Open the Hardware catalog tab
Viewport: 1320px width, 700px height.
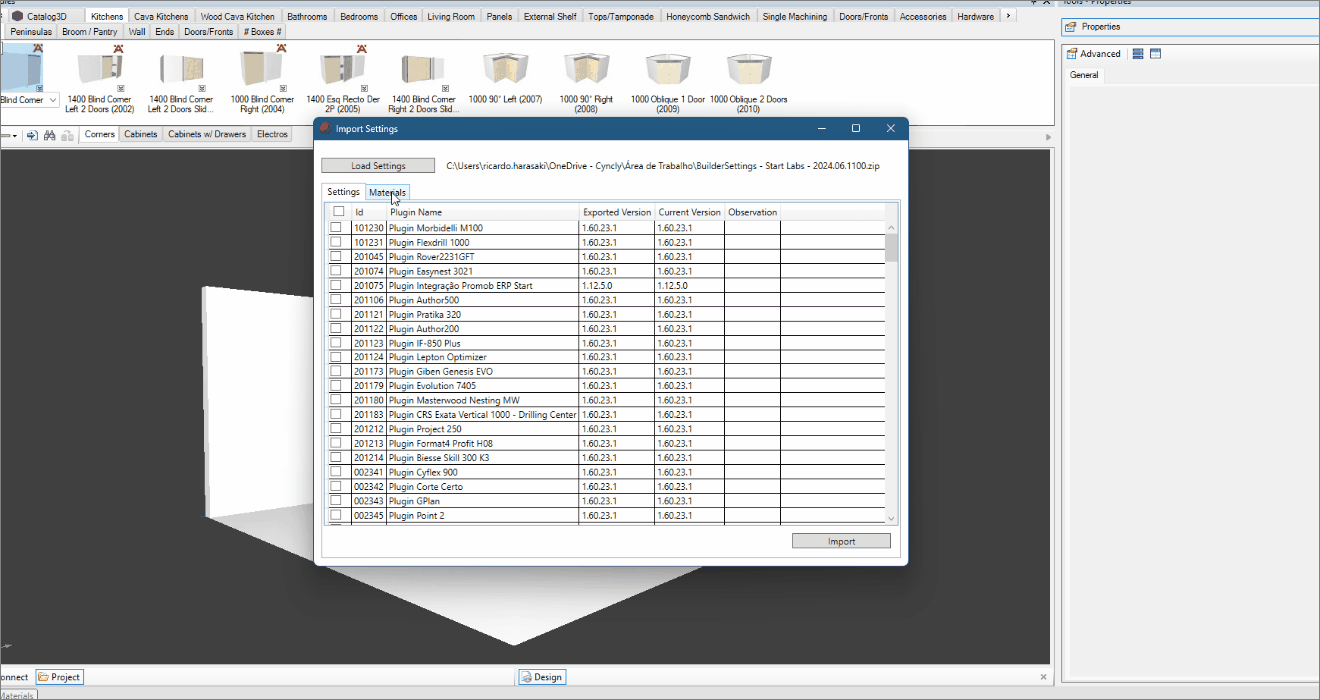[975, 17]
